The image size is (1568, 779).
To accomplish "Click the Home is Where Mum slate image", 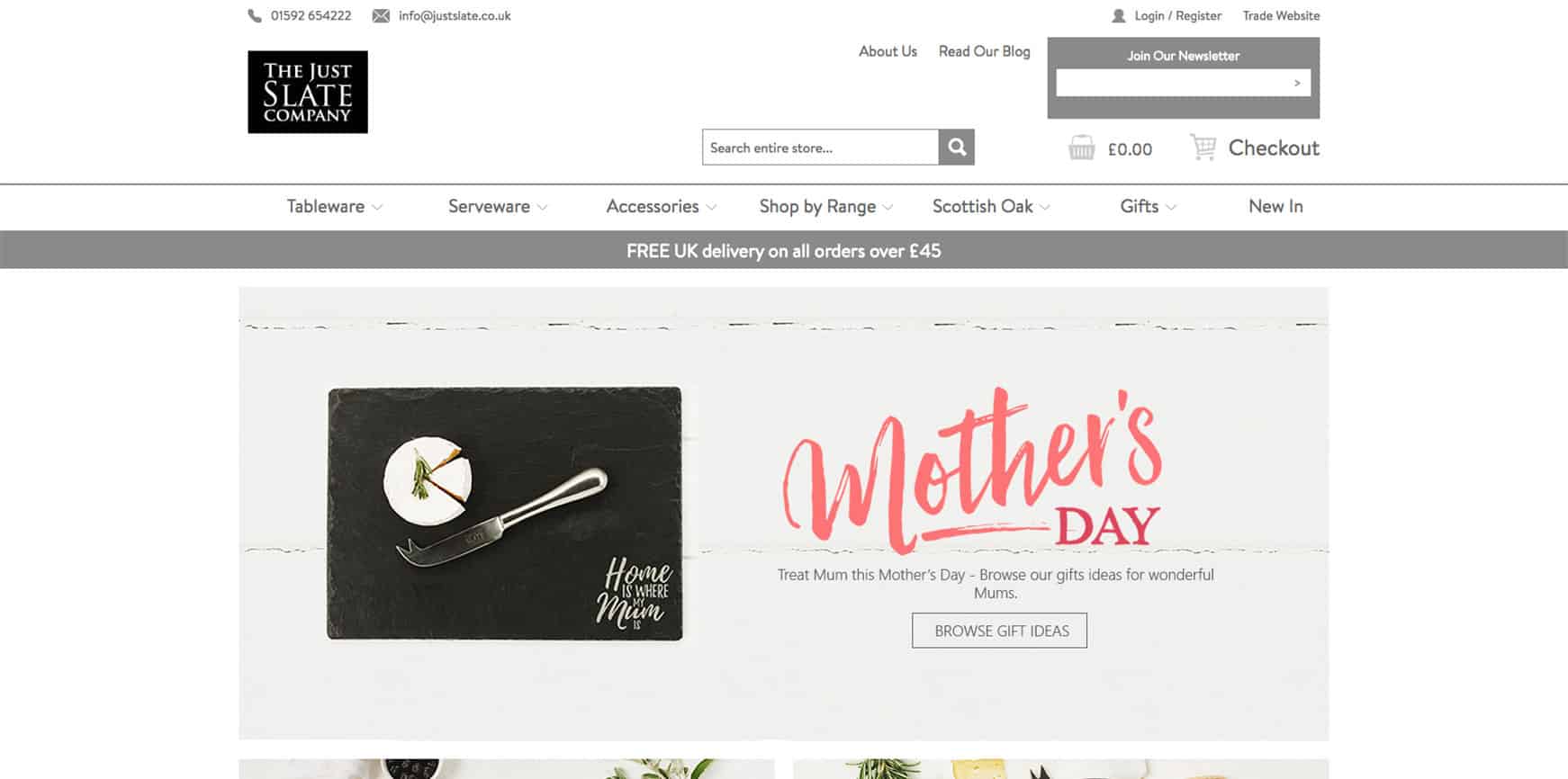I will pyautogui.click(x=505, y=514).
